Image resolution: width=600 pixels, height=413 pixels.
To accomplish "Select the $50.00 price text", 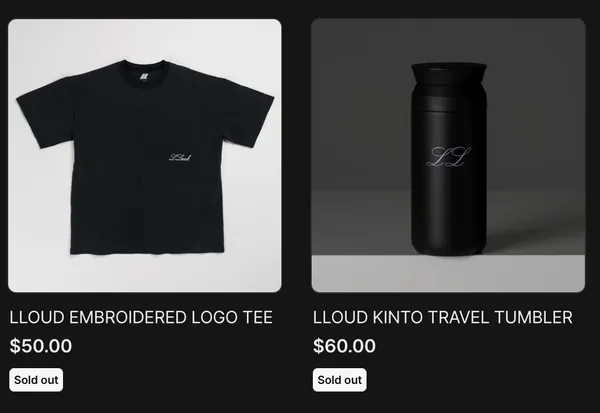I will pos(41,346).
